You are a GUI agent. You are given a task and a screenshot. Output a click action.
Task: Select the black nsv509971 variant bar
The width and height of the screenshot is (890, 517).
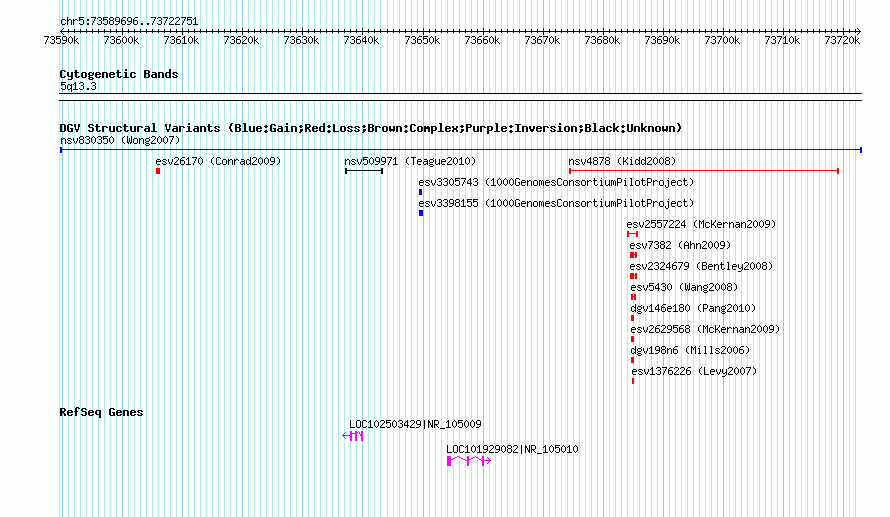[364, 171]
